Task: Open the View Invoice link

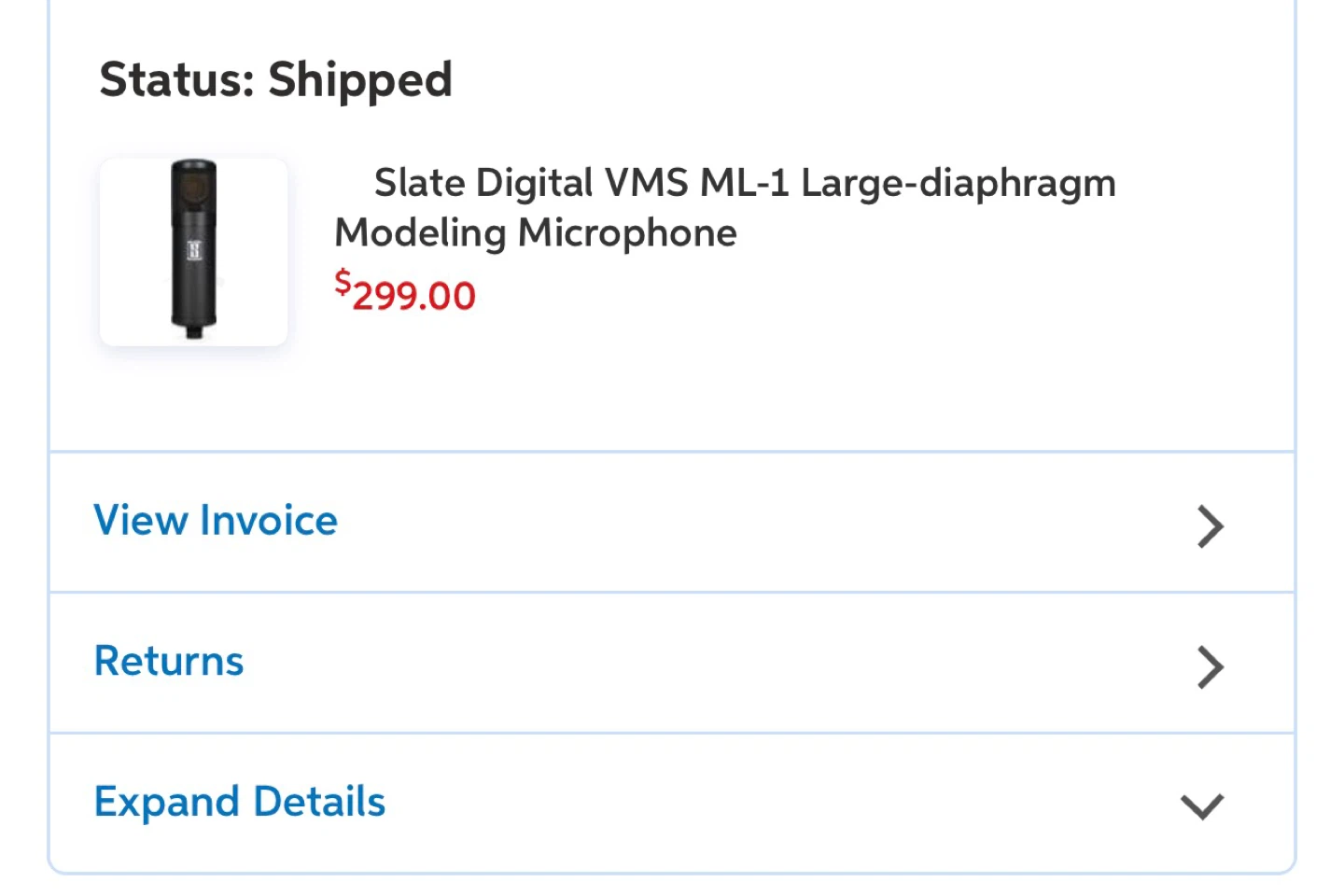Action: coord(216,521)
